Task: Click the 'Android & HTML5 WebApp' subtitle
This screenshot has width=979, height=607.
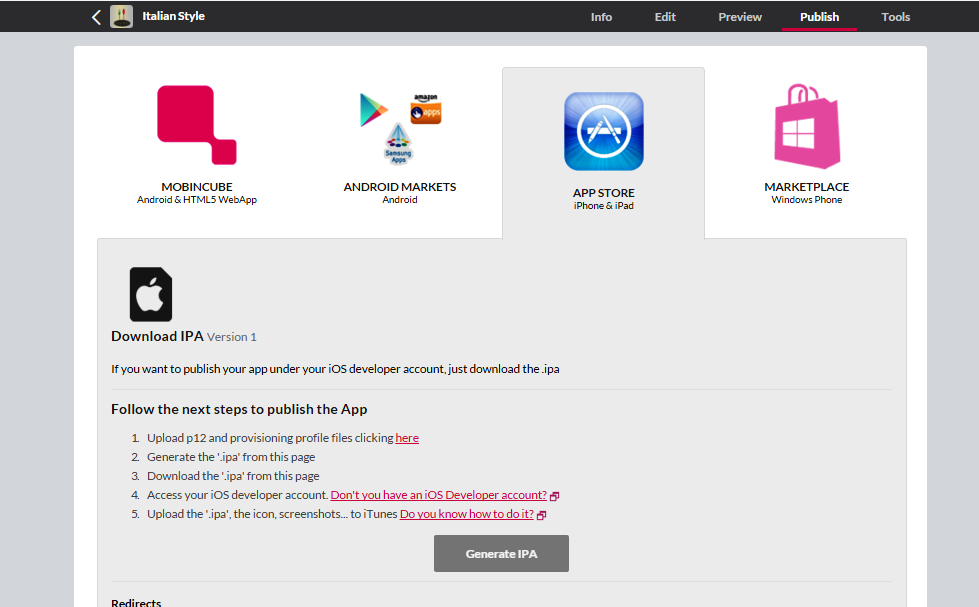Action: click(x=197, y=200)
